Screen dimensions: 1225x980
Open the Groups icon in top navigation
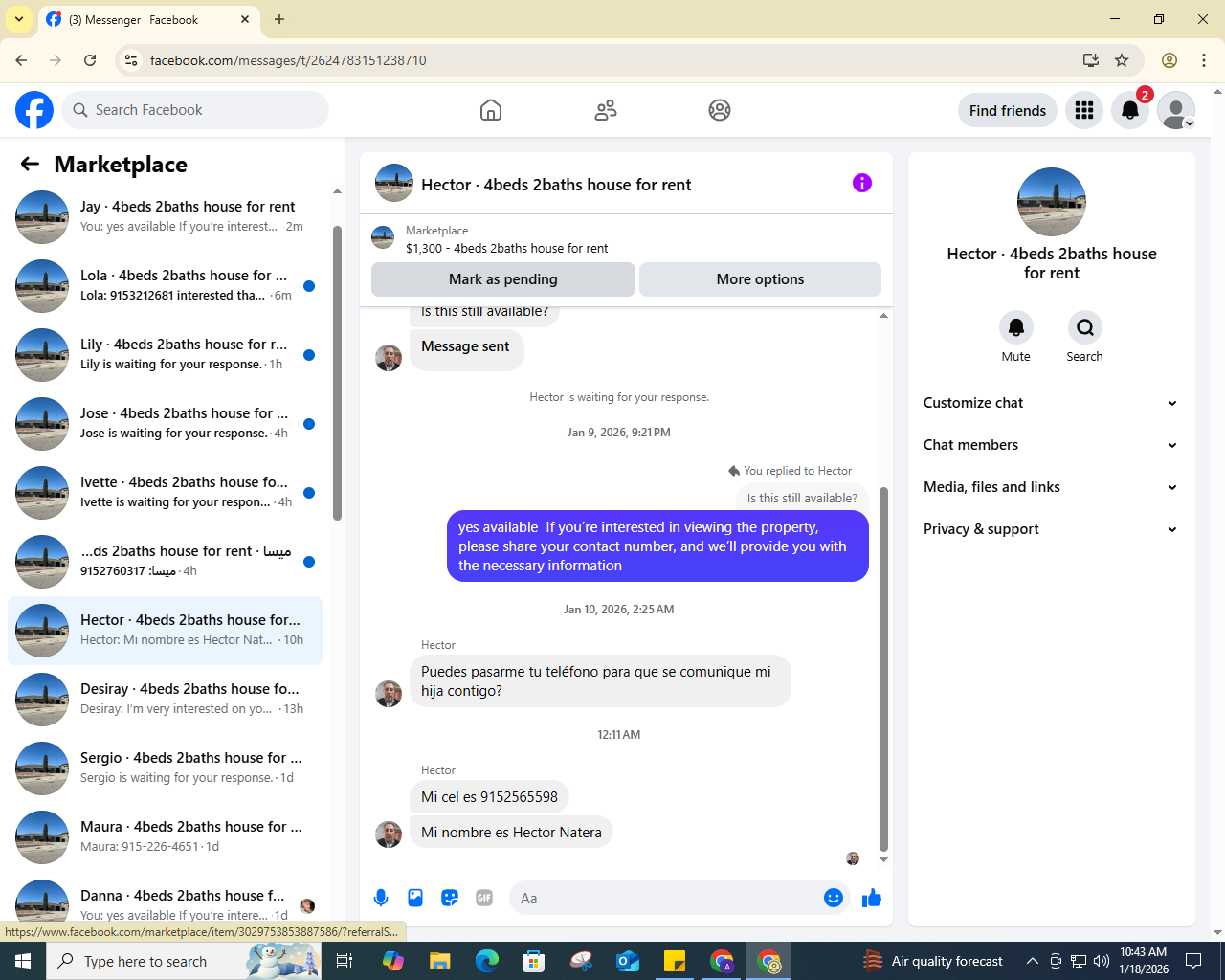[x=720, y=110]
